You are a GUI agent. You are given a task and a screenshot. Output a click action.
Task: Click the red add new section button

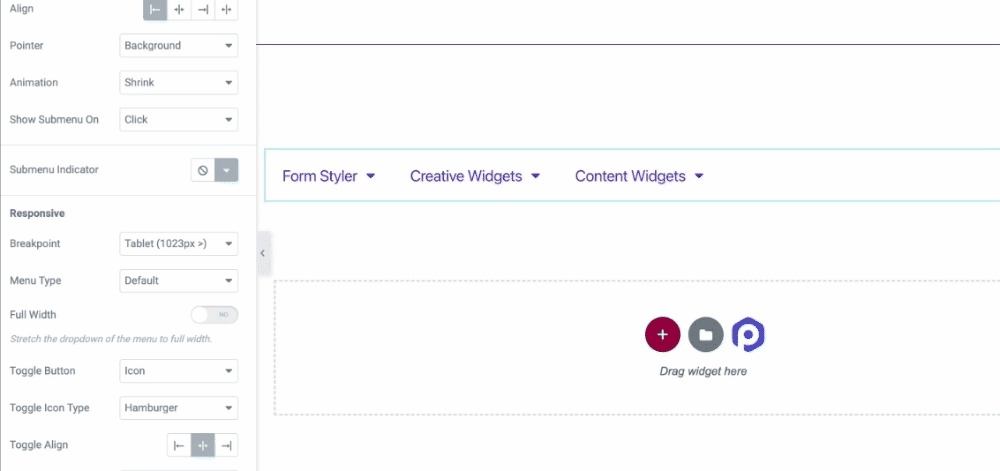click(662, 334)
